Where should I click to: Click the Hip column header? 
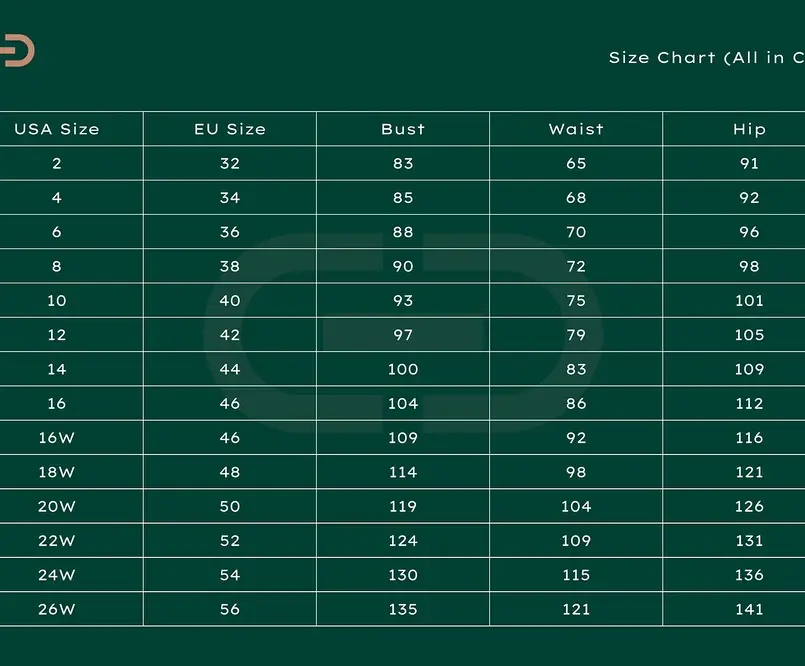pyautogui.click(x=734, y=129)
